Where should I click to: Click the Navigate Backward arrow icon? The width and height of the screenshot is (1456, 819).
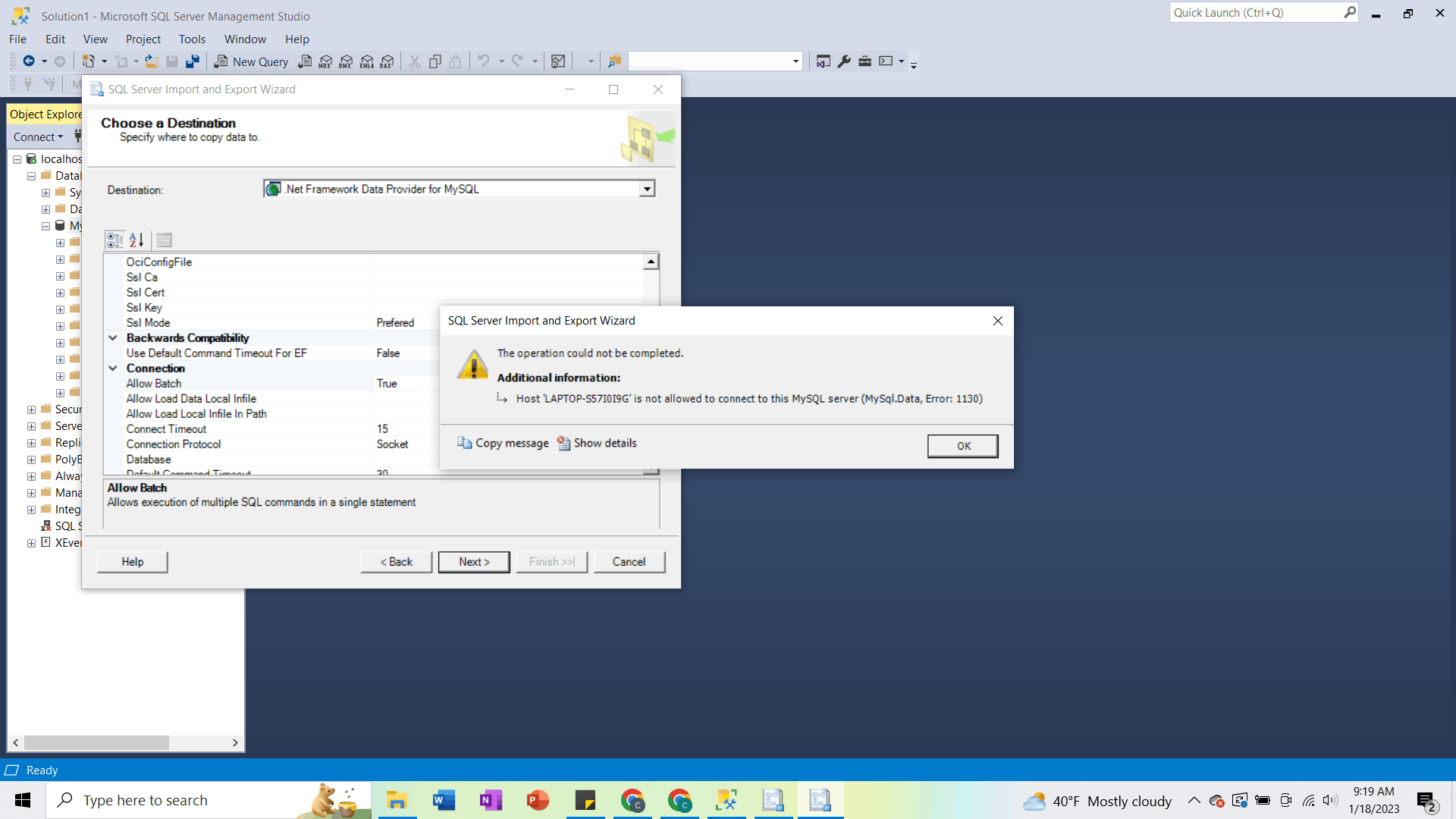[29, 61]
